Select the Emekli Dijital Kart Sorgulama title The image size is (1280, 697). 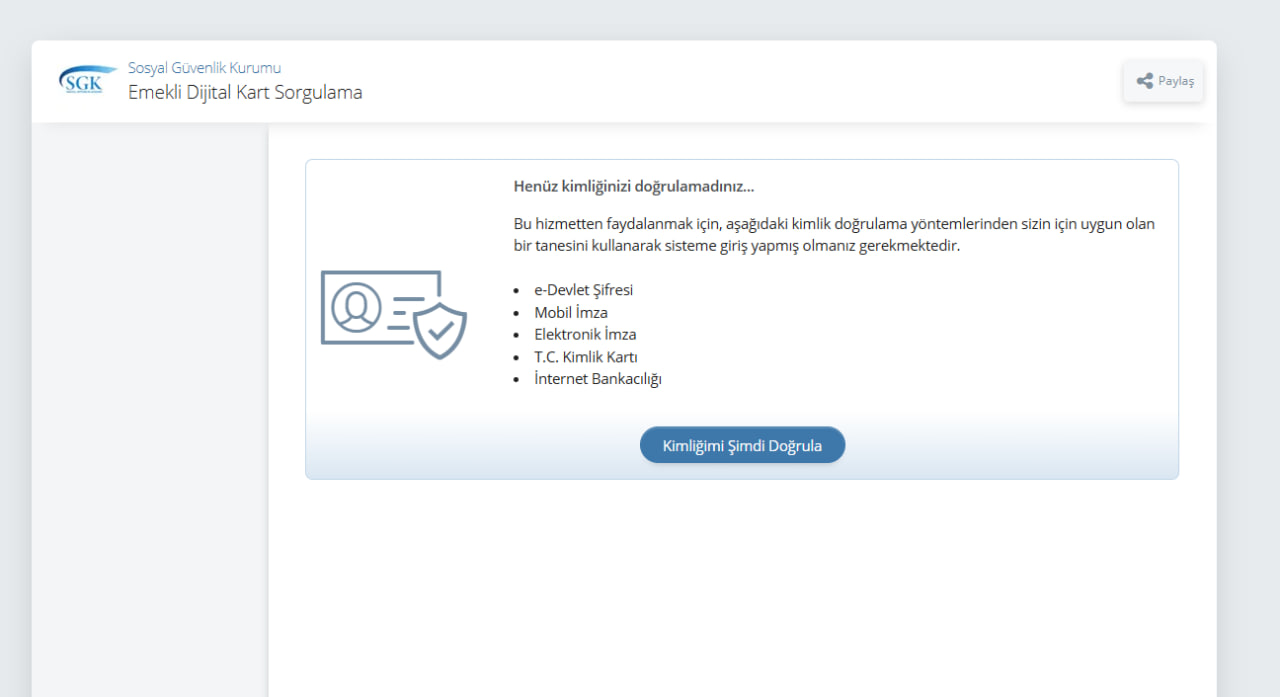click(245, 93)
